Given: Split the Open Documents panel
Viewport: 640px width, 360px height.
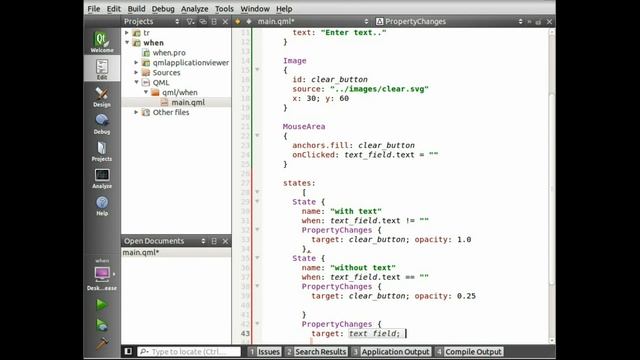Looking at the screenshot, I should (x=214, y=241).
